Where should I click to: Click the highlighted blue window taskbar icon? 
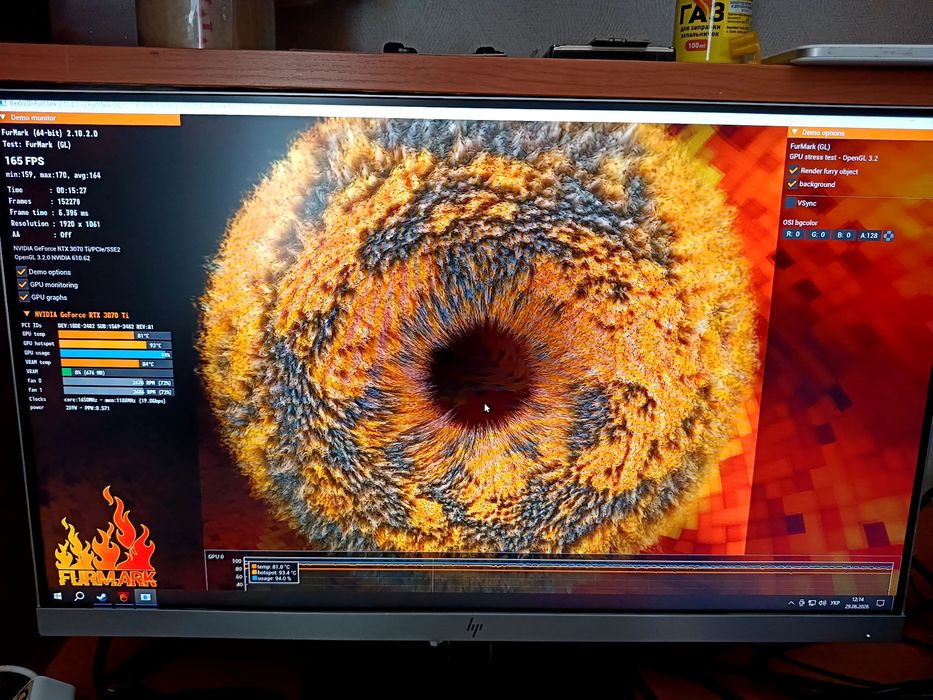[x=146, y=596]
